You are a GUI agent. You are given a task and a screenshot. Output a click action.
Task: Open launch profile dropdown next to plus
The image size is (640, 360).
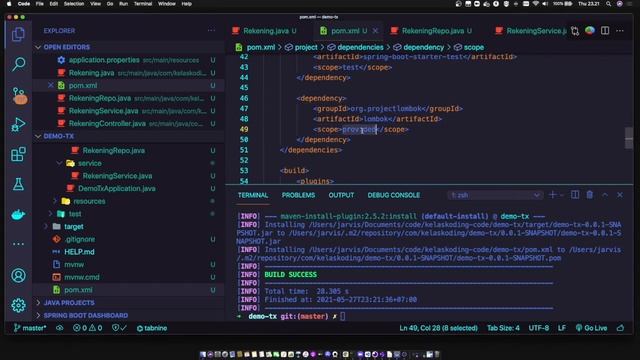point(562,195)
